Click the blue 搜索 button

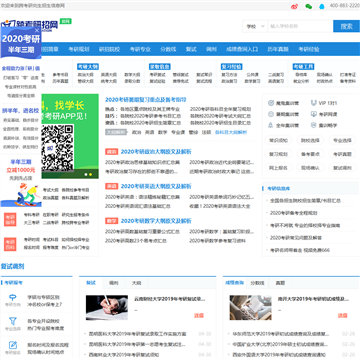pos(346,26)
